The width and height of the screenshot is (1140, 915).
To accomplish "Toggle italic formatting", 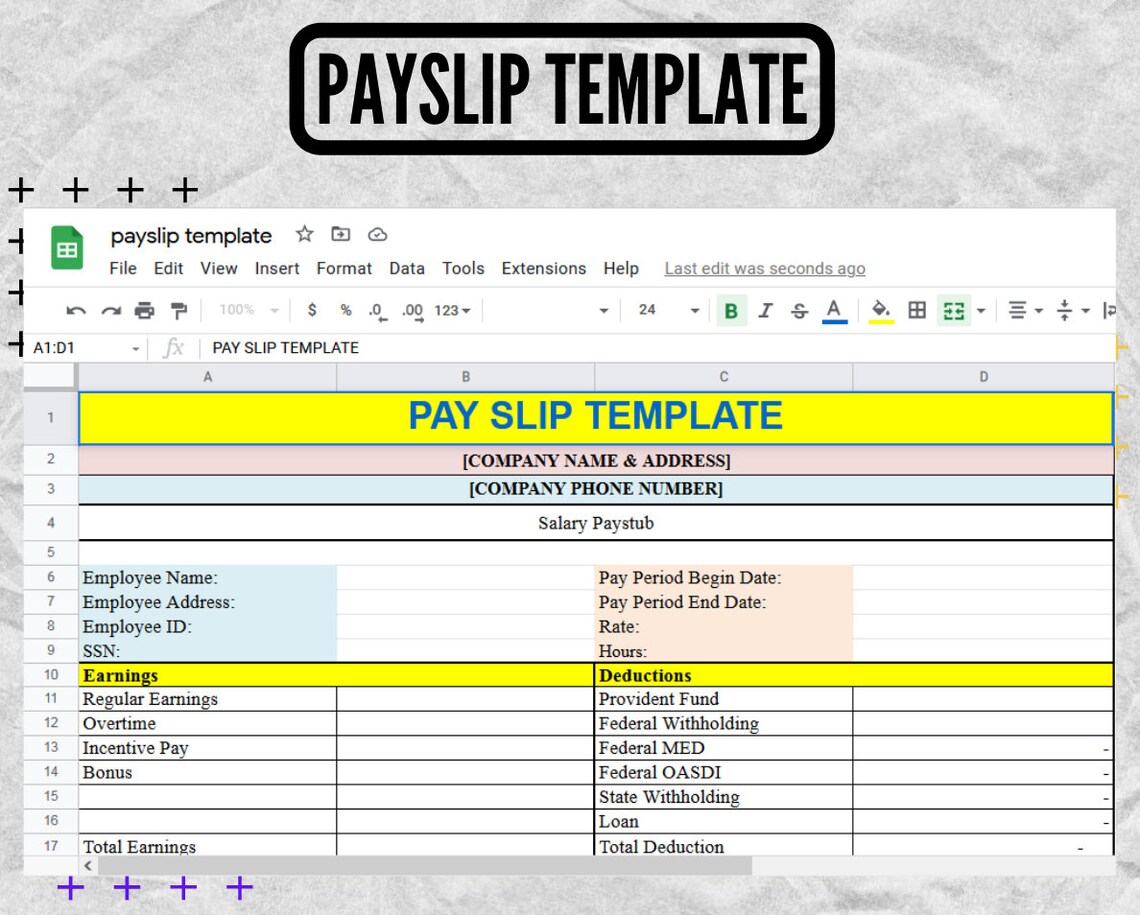I will pyautogui.click(x=765, y=310).
